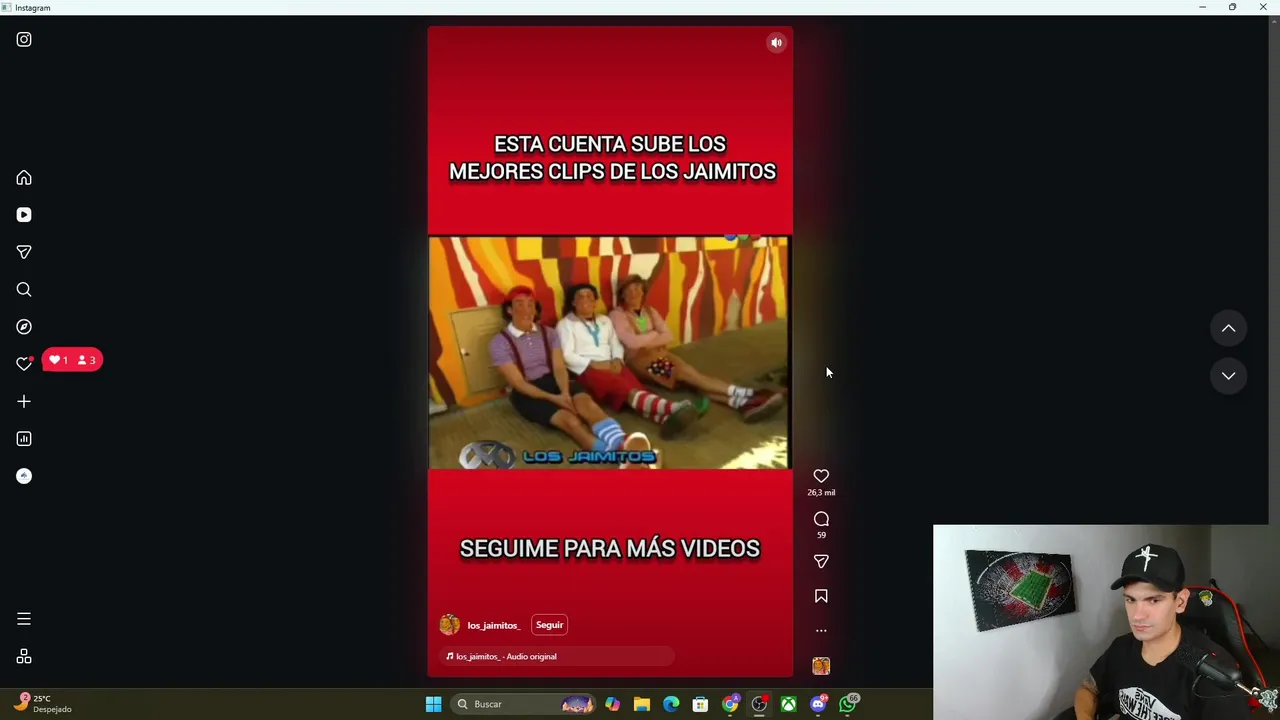Open OBS Studio from taskbar

[759, 704]
